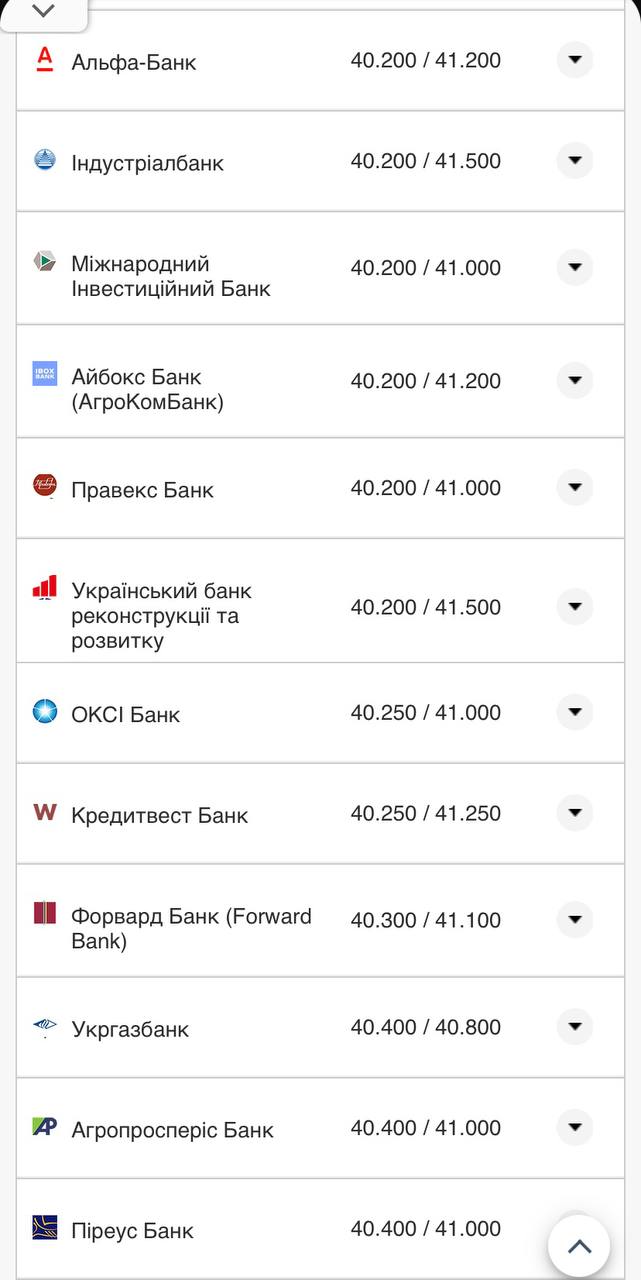Image resolution: width=641 pixels, height=1280 pixels.
Task: Expand rate details for Укргазбанк
Action: point(574,1026)
